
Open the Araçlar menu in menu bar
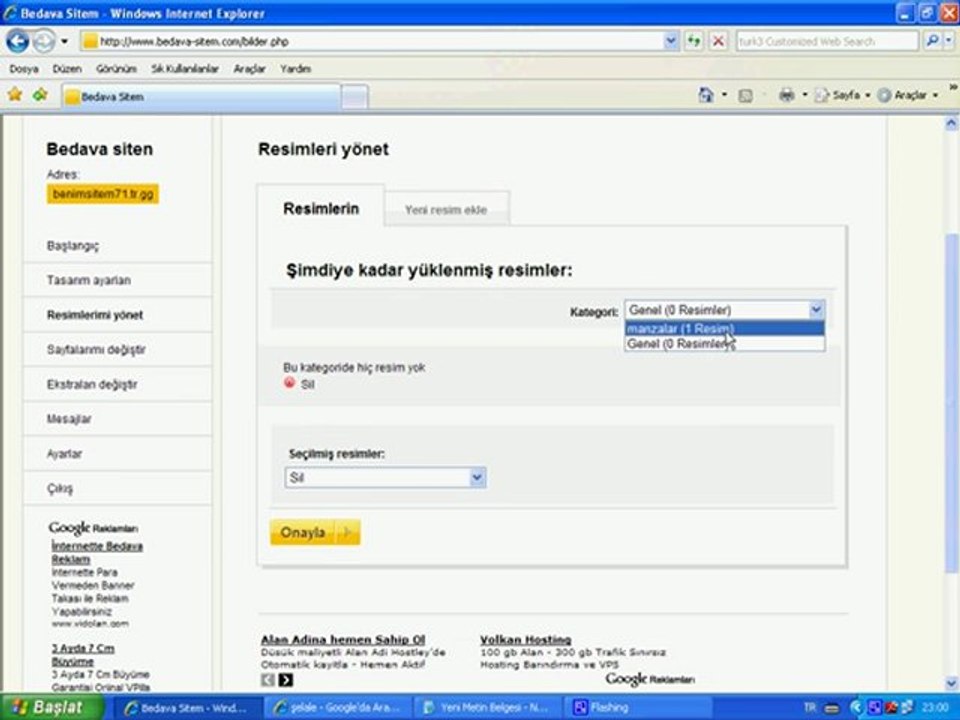249,69
